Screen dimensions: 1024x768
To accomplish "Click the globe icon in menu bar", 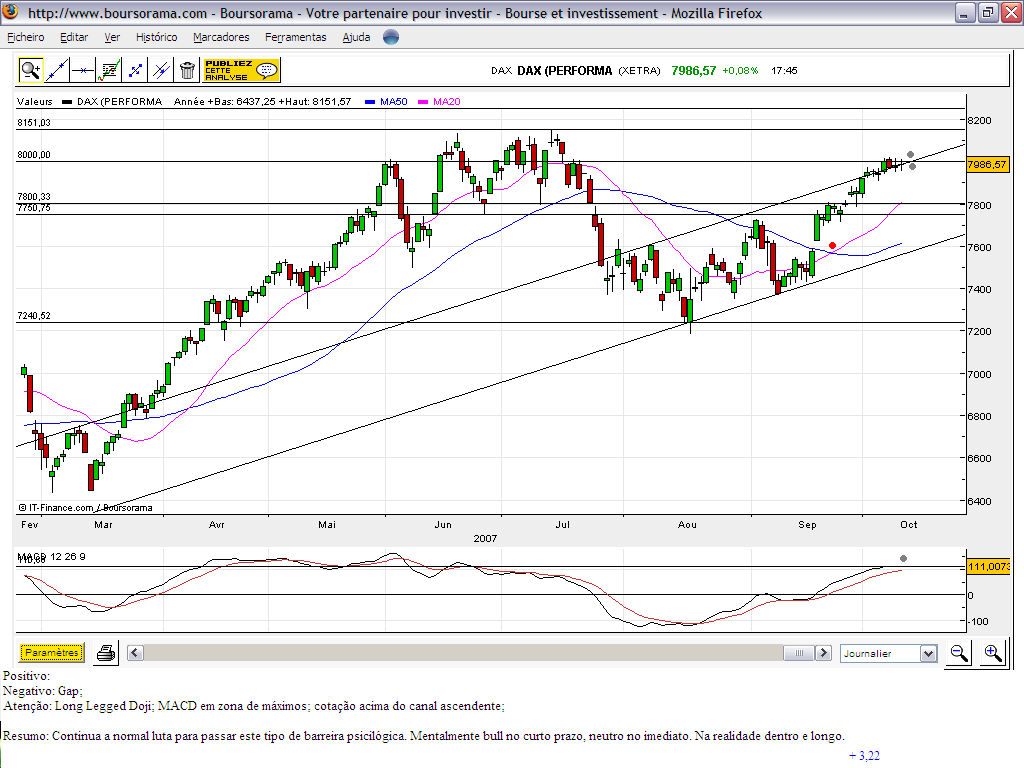I will click(391, 37).
